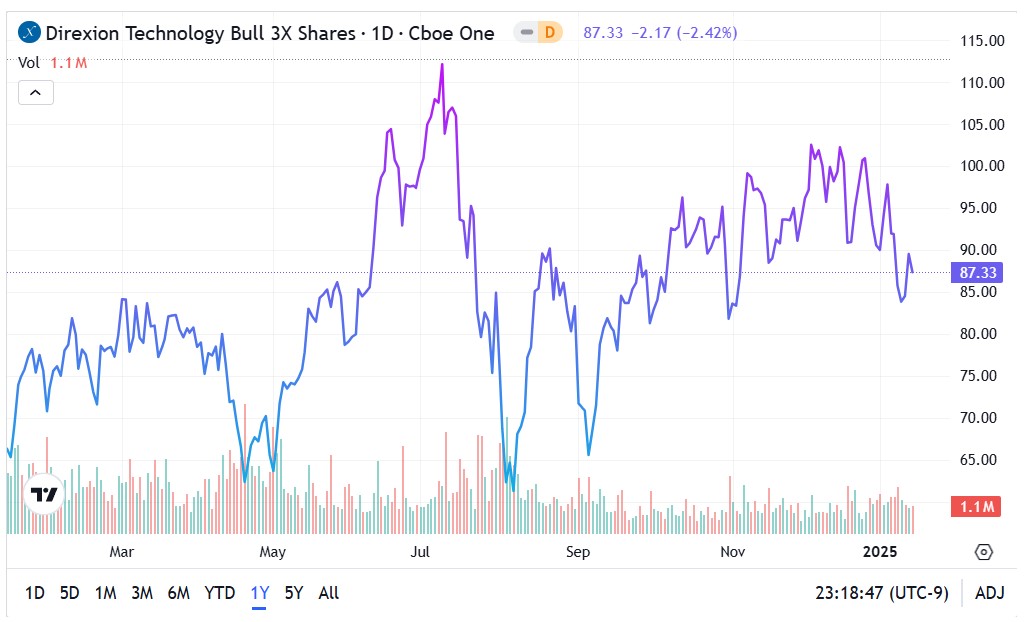Select the 1M range button
Viewport: 1030px width, 622px height.
coord(104,593)
